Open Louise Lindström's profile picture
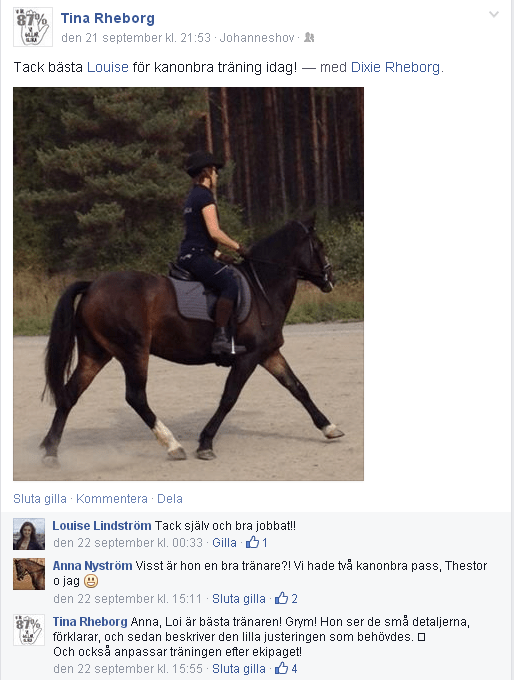Screen dimensions: 514x680 (29, 534)
